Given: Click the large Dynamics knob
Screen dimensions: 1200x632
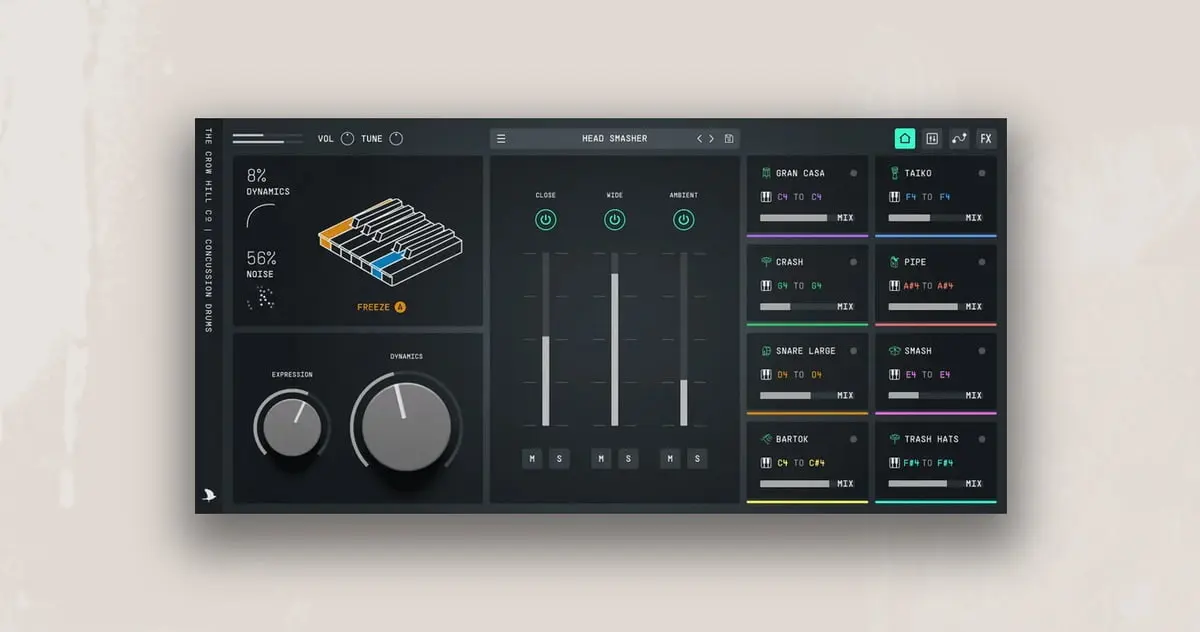Looking at the screenshot, I should coord(406,425).
